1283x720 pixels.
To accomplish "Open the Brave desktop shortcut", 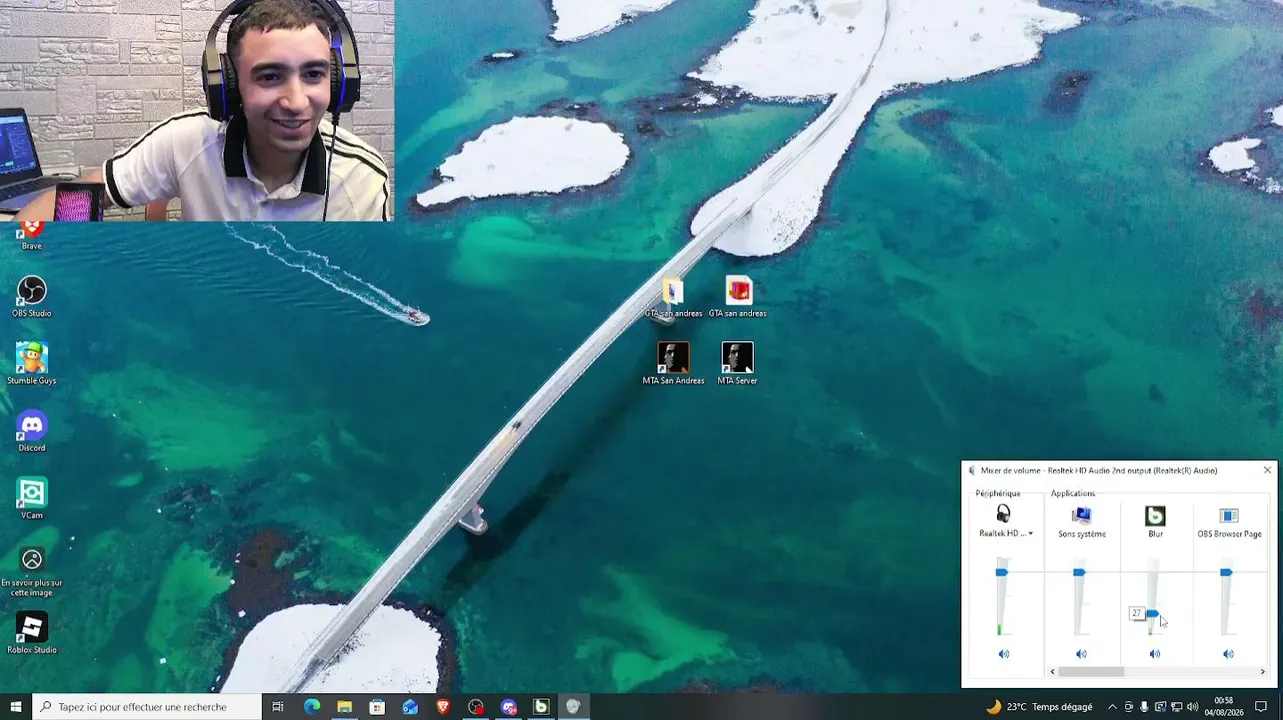I will point(32,234).
